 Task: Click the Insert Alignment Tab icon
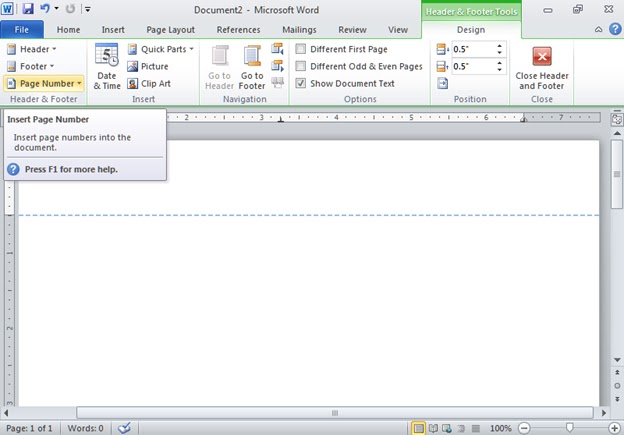pyautogui.click(x=443, y=83)
